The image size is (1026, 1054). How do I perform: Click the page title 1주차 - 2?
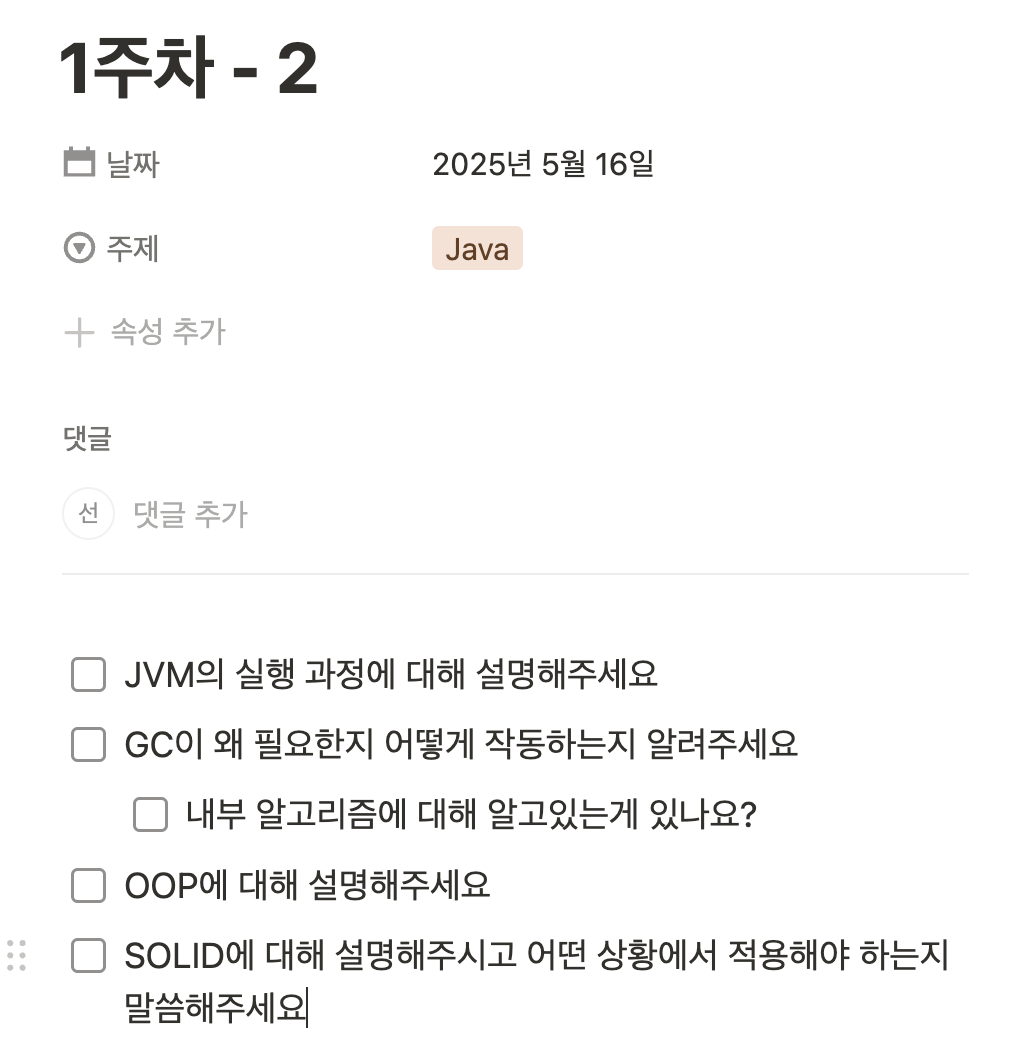(188, 67)
